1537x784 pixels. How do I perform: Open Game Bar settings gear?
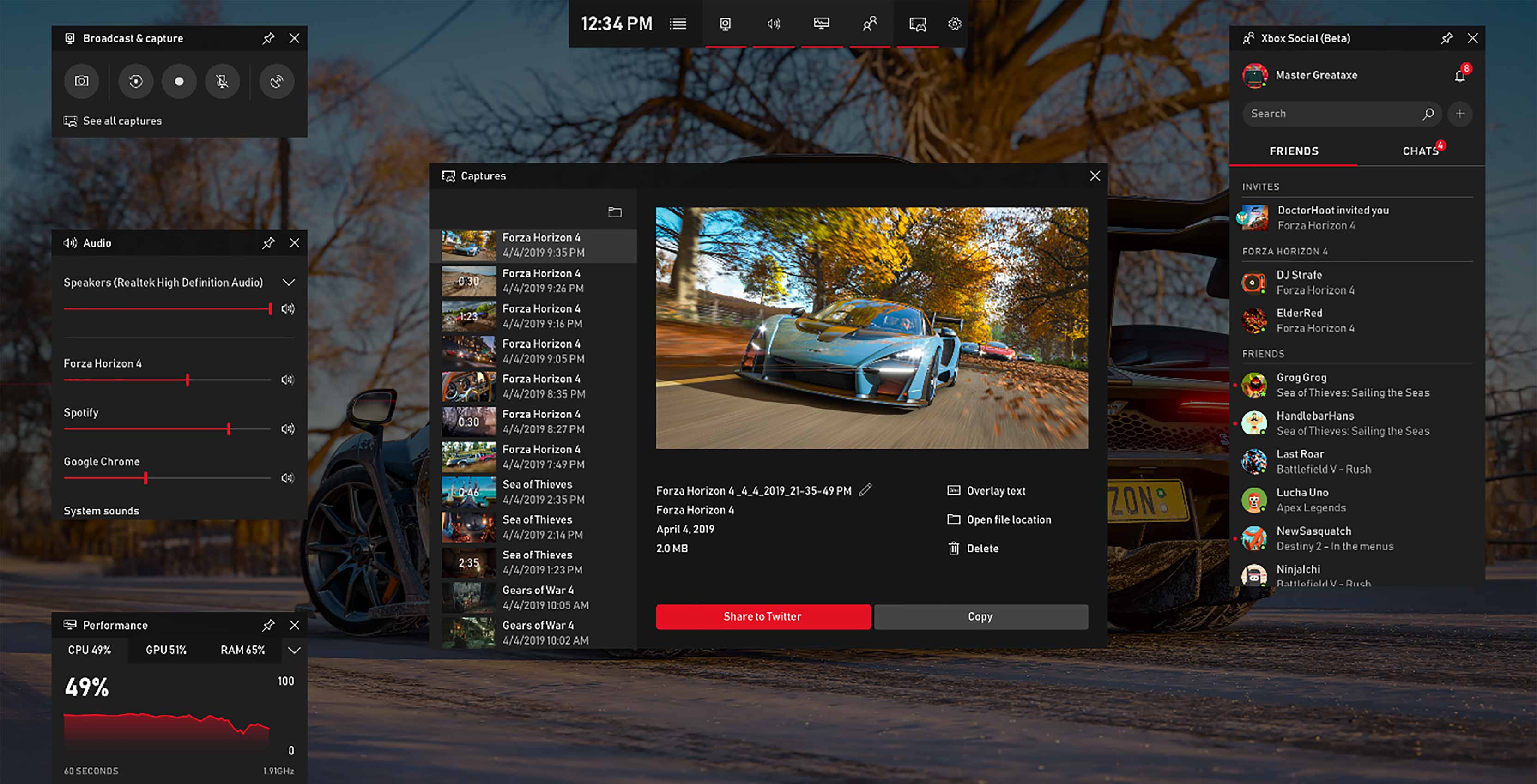pos(955,24)
